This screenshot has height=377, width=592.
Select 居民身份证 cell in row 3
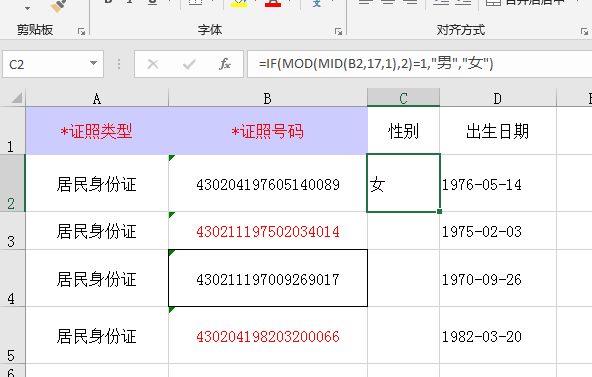97,231
